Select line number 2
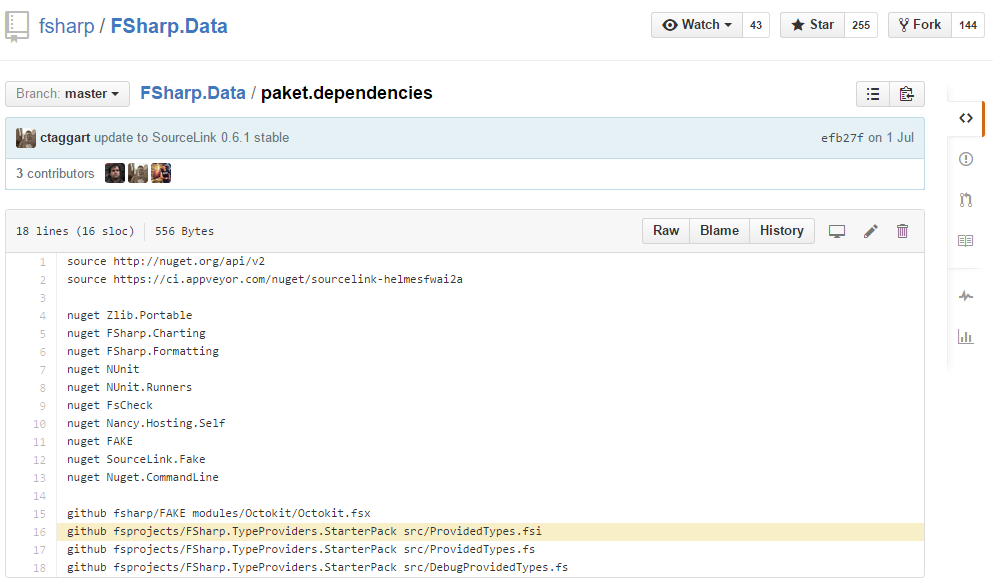This screenshot has width=993, height=587. (42, 279)
